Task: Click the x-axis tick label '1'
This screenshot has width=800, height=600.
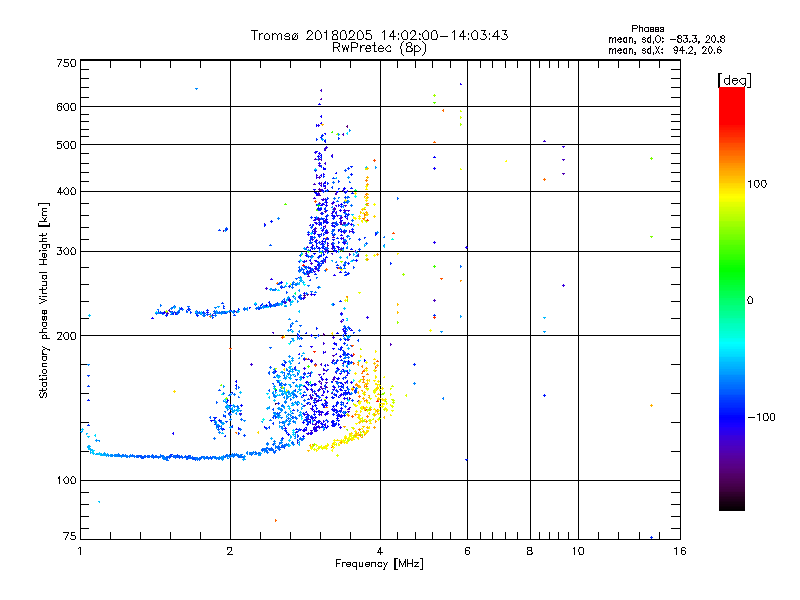Action: [x=80, y=551]
